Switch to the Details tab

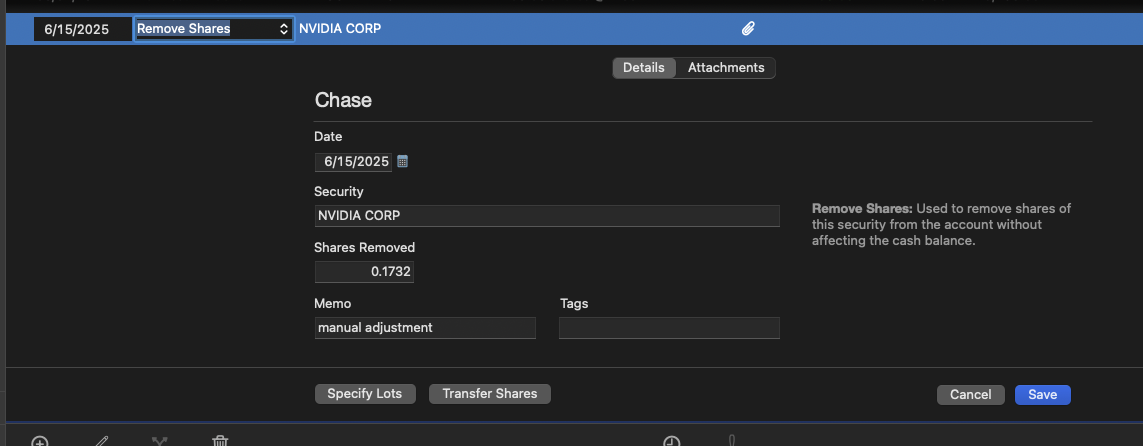pos(644,68)
